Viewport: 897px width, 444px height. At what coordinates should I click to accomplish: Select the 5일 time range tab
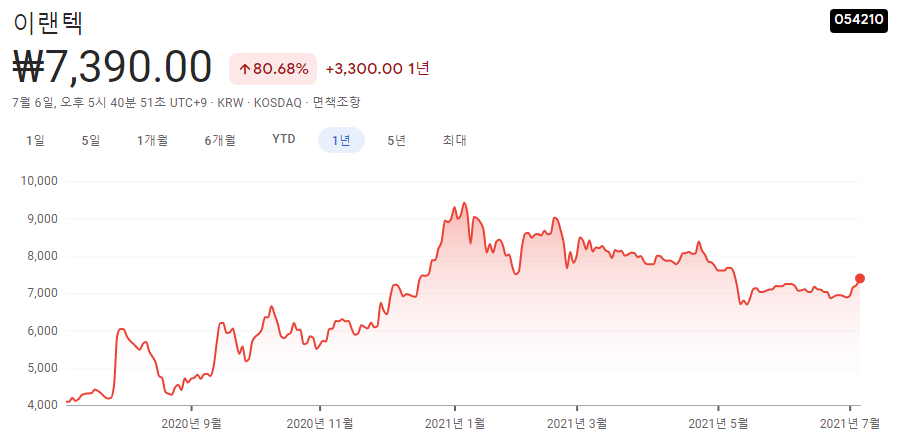pyautogui.click(x=91, y=140)
